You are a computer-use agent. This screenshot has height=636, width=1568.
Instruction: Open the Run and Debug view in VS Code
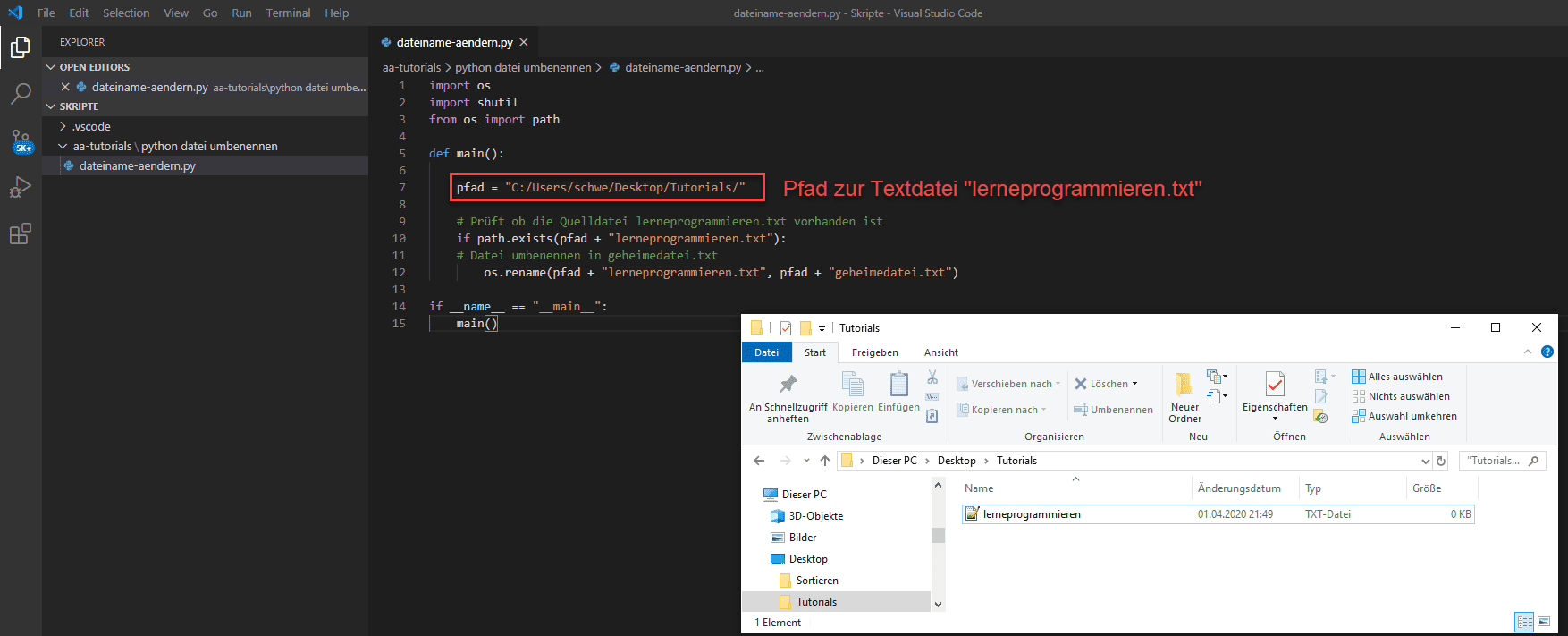(x=20, y=187)
